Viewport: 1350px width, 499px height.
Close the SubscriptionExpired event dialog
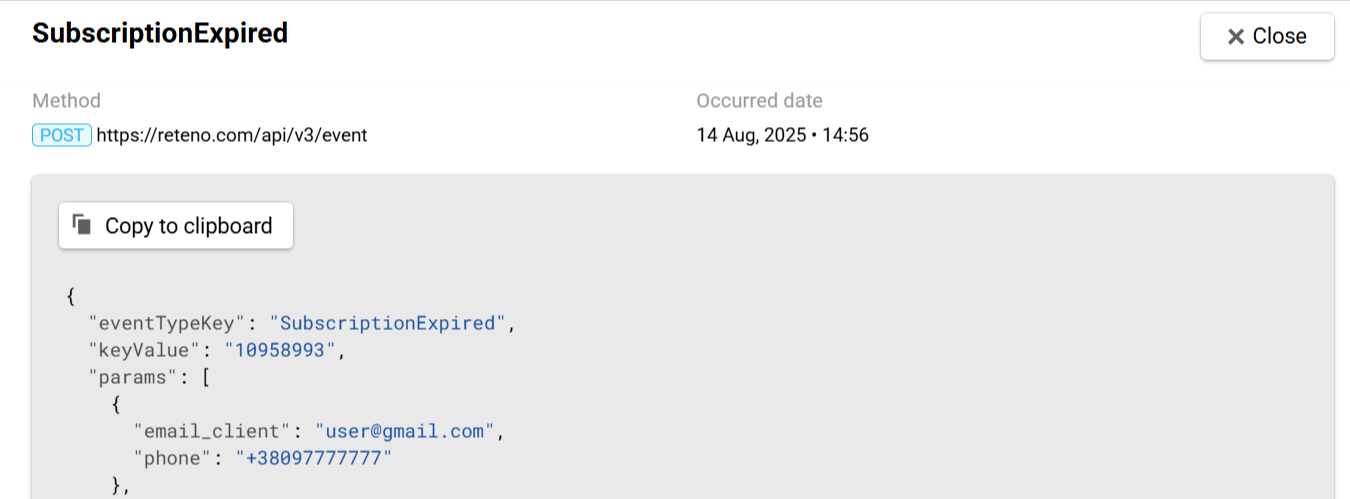tap(1267, 36)
